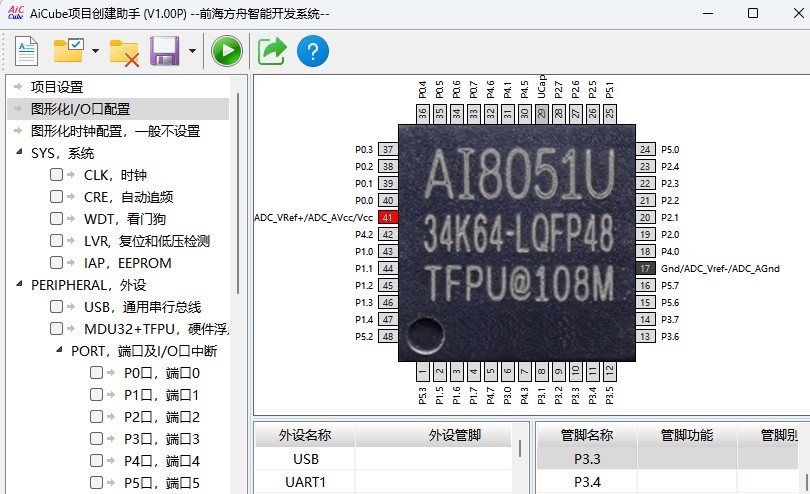This screenshot has height=494, width=810.
Task: Click pin 36 labeled P0.4
Action: coord(423,114)
